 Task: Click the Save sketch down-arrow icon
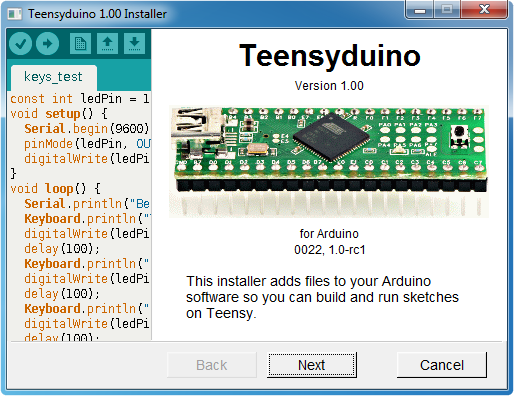tap(134, 43)
